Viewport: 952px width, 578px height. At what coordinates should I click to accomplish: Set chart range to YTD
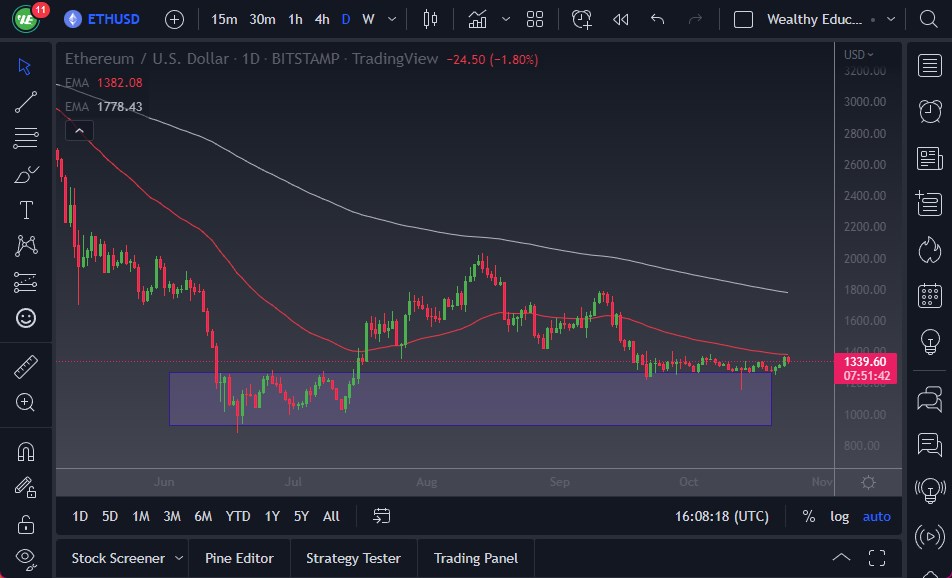click(237, 516)
